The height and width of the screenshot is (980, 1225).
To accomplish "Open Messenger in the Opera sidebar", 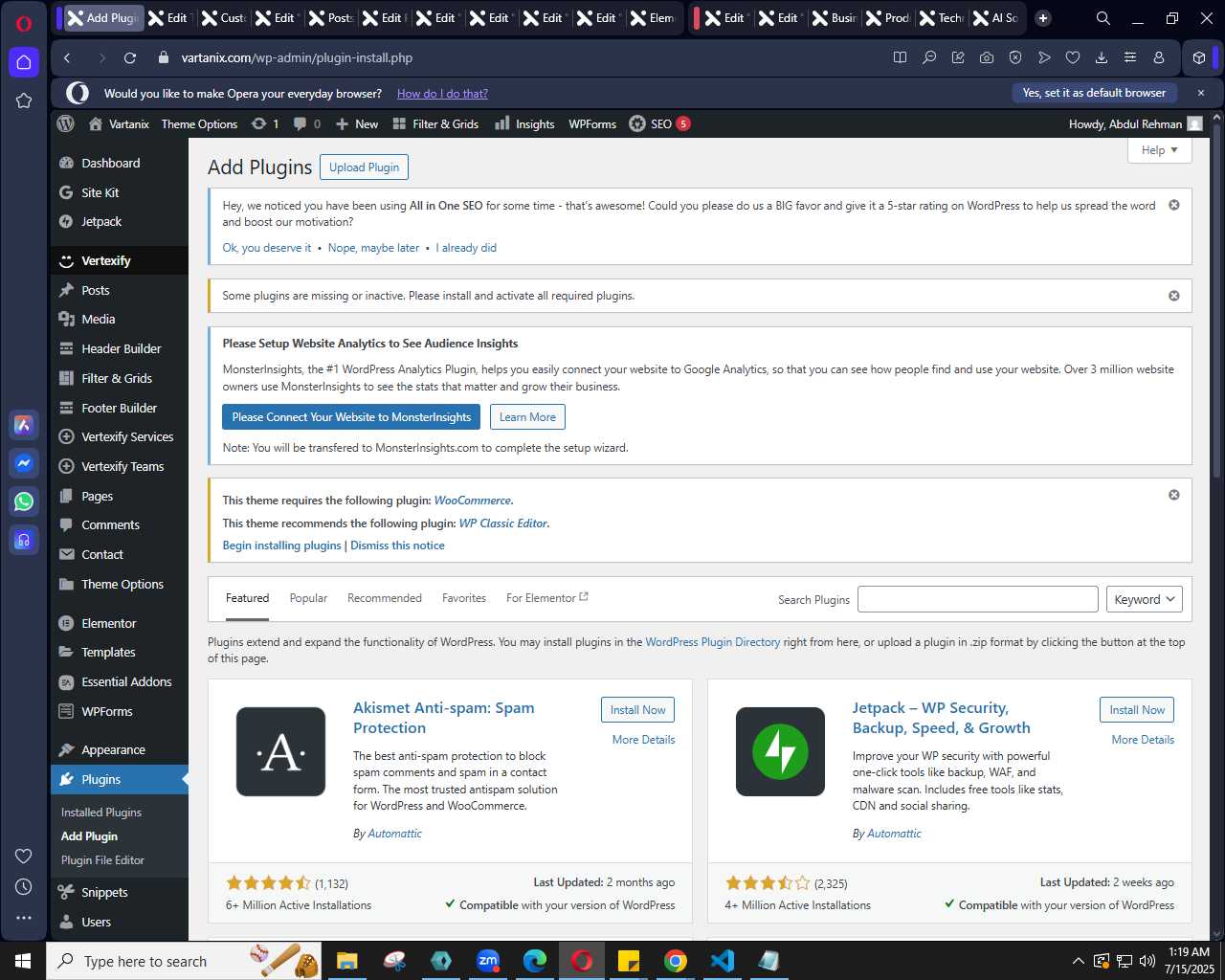I will 24,463.
